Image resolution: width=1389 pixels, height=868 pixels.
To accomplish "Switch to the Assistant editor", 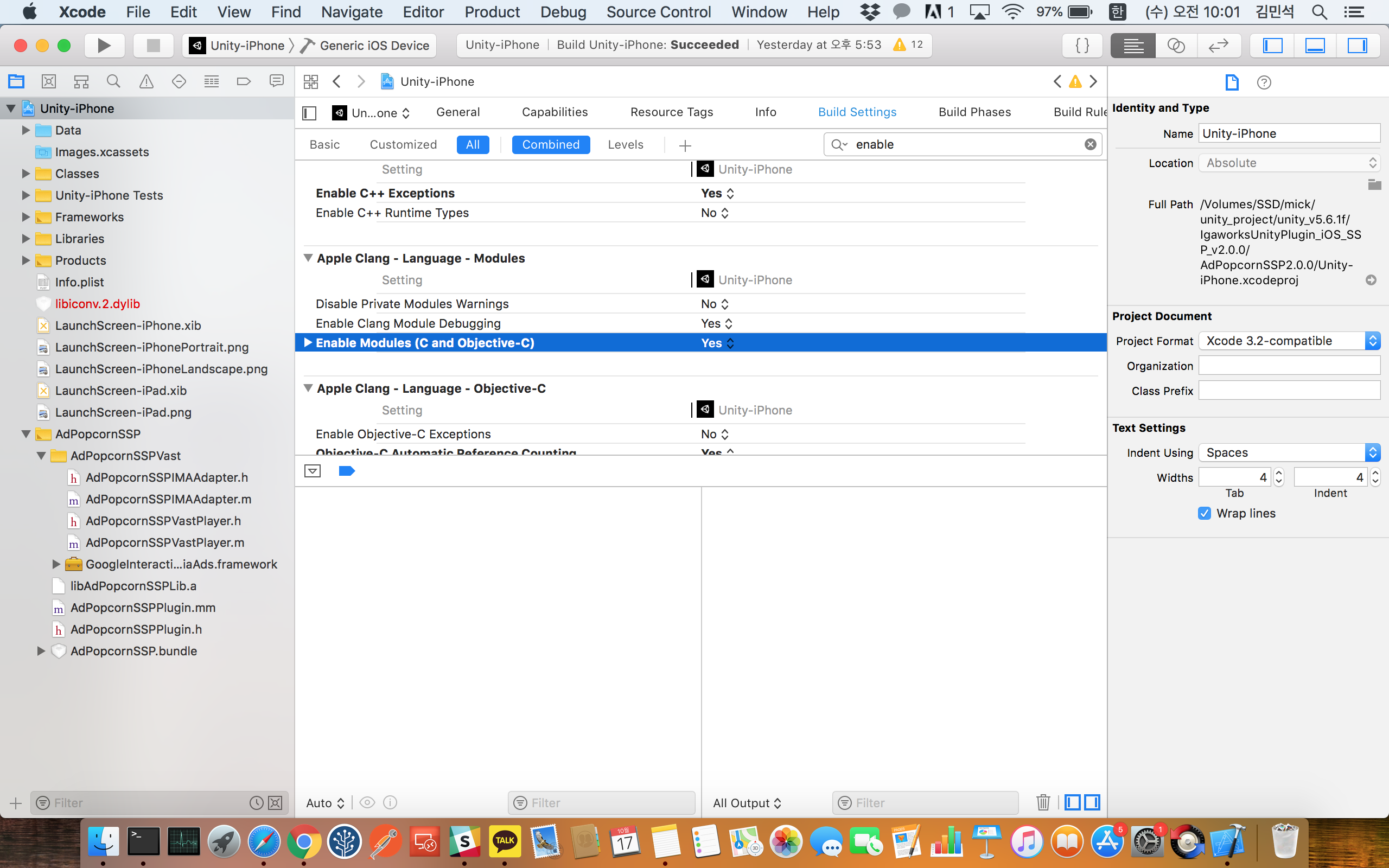I will (x=1176, y=46).
